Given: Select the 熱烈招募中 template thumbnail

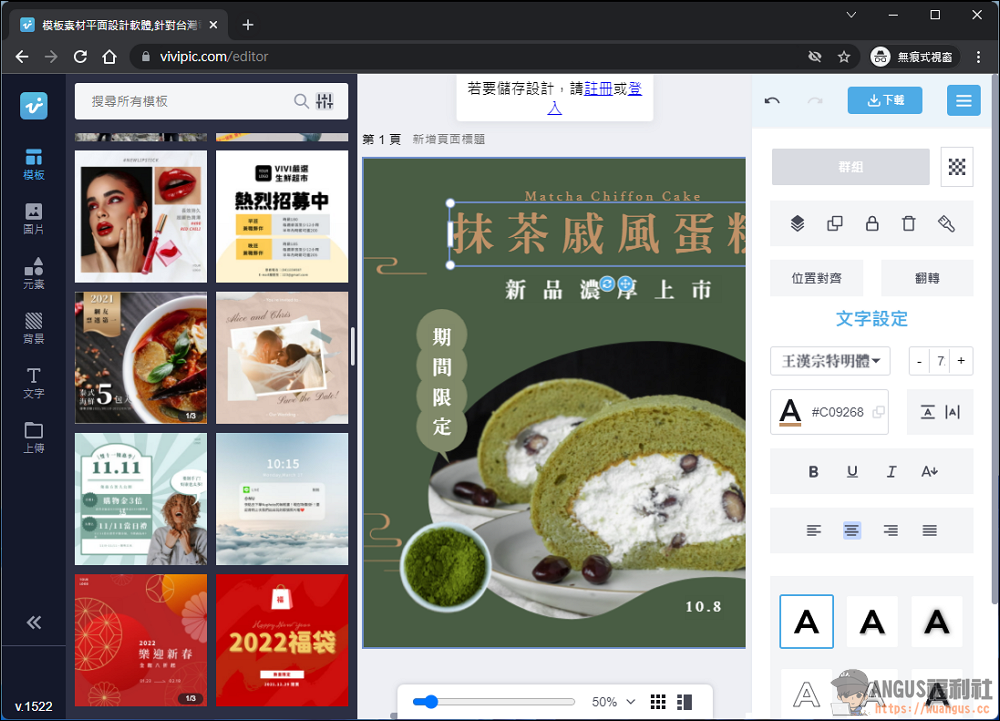Looking at the screenshot, I should pos(282,216).
